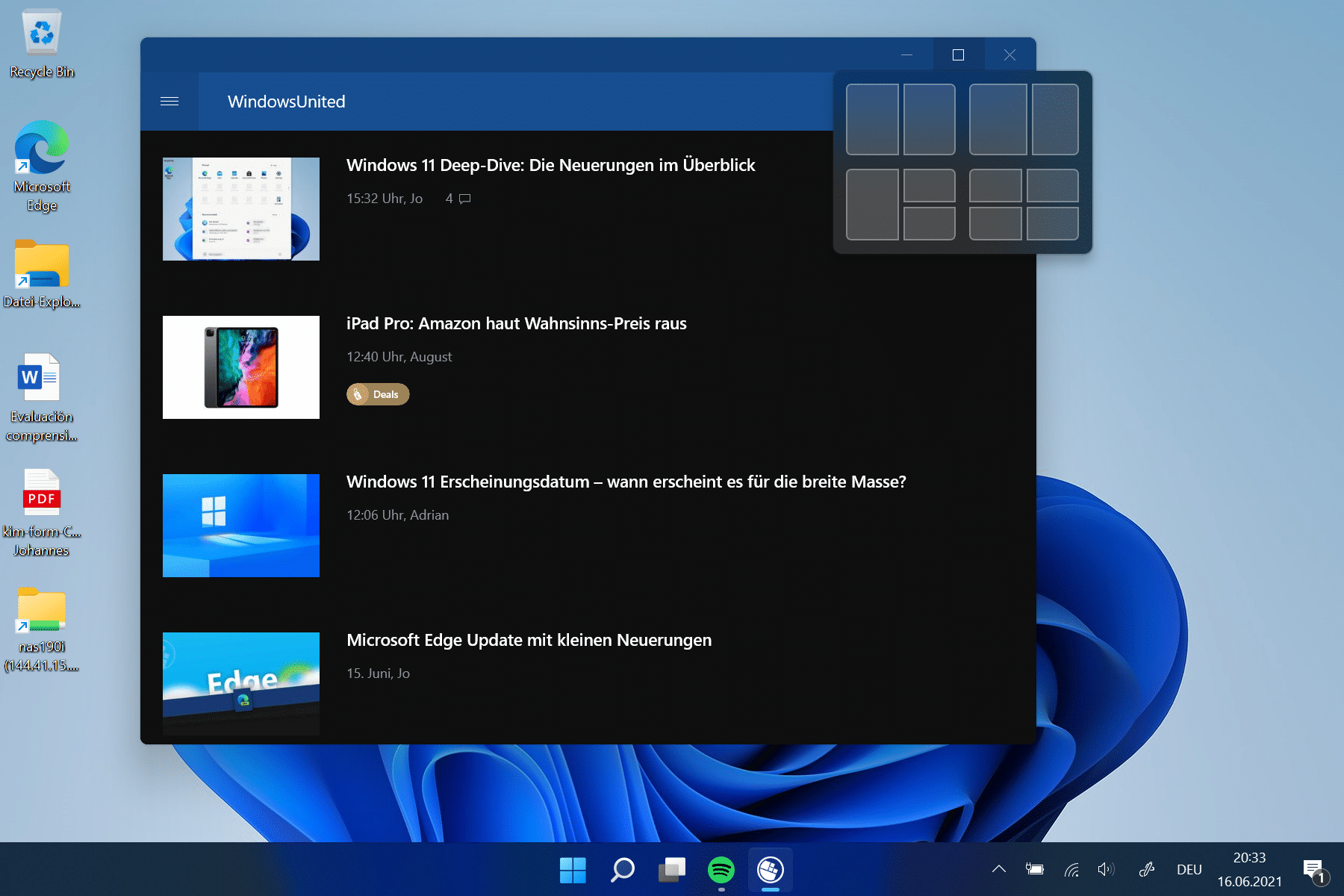This screenshot has width=1344, height=896.
Task: Click the battery status tray icon
Action: pyautogui.click(x=1034, y=869)
